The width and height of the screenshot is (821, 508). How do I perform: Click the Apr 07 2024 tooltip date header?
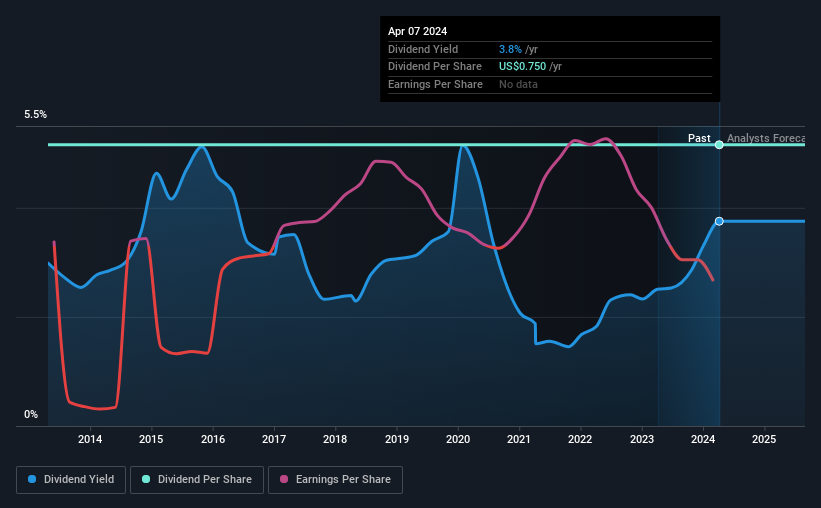click(417, 31)
